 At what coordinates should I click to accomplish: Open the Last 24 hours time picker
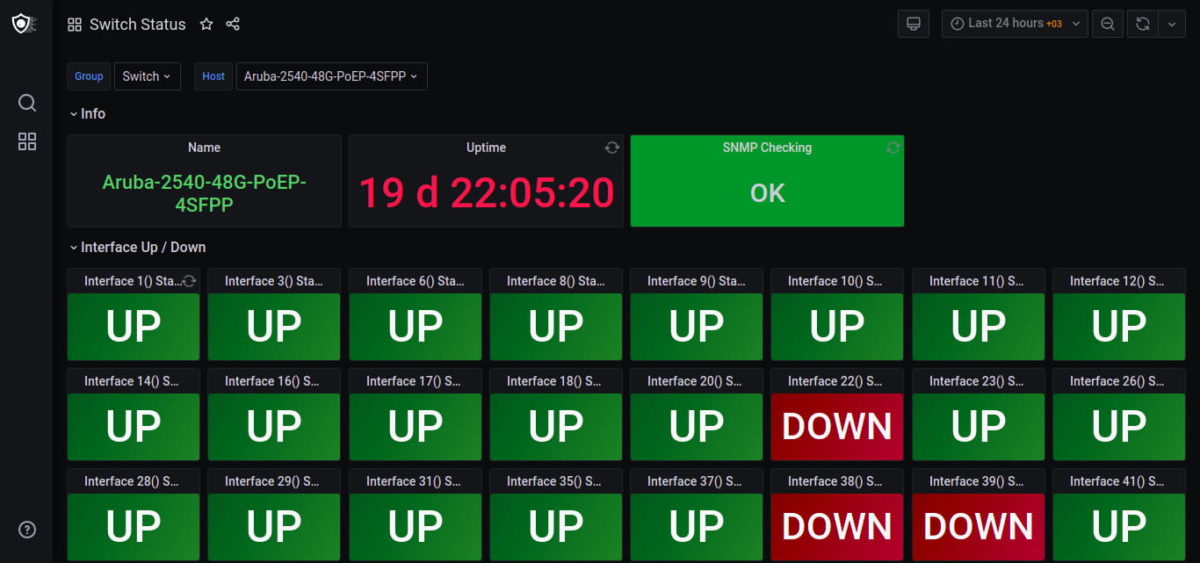click(1014, 24)
